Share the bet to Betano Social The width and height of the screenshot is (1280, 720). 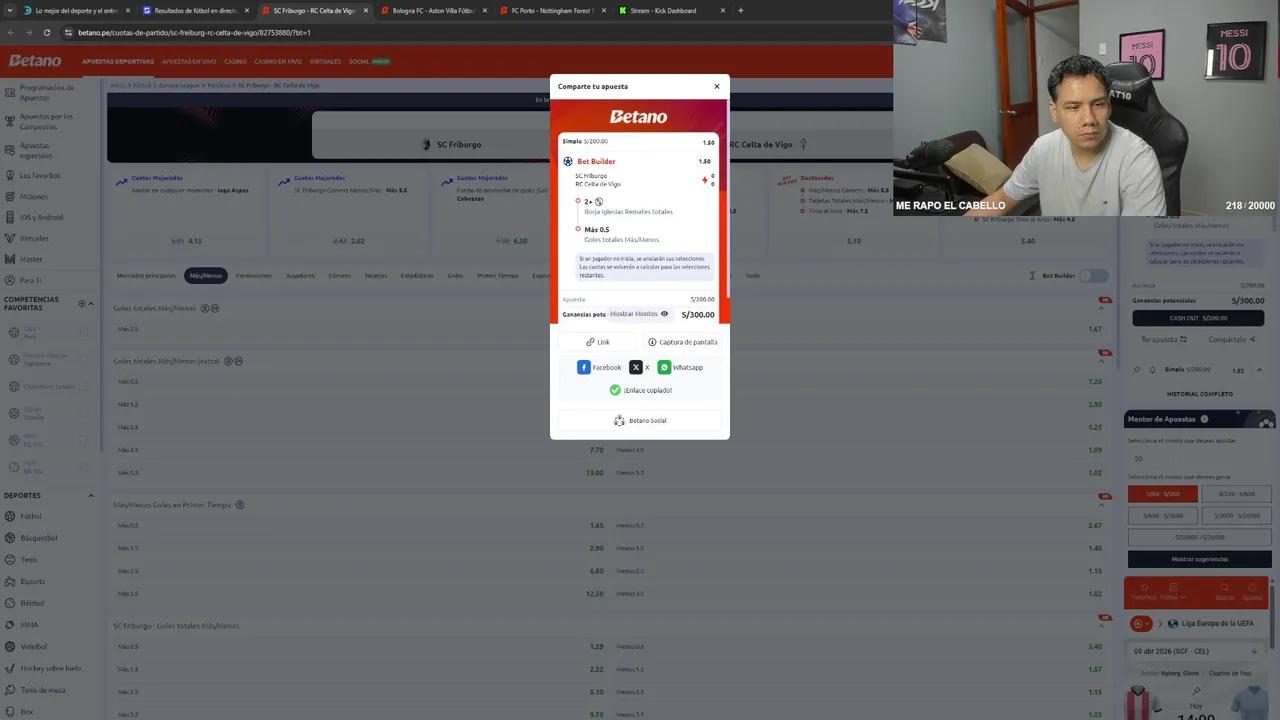click(640, 420)
